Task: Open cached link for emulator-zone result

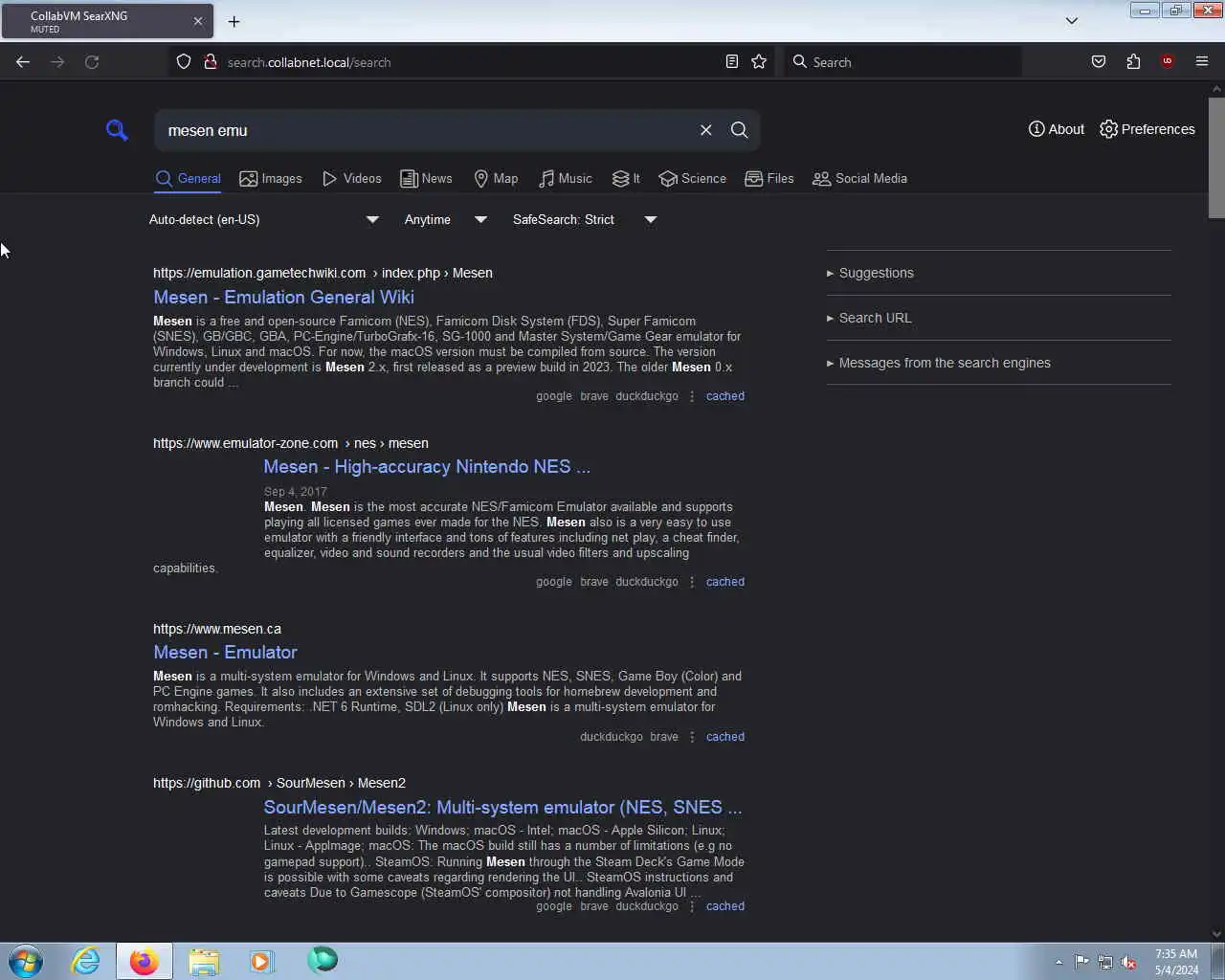Action: tap(725, 582)
